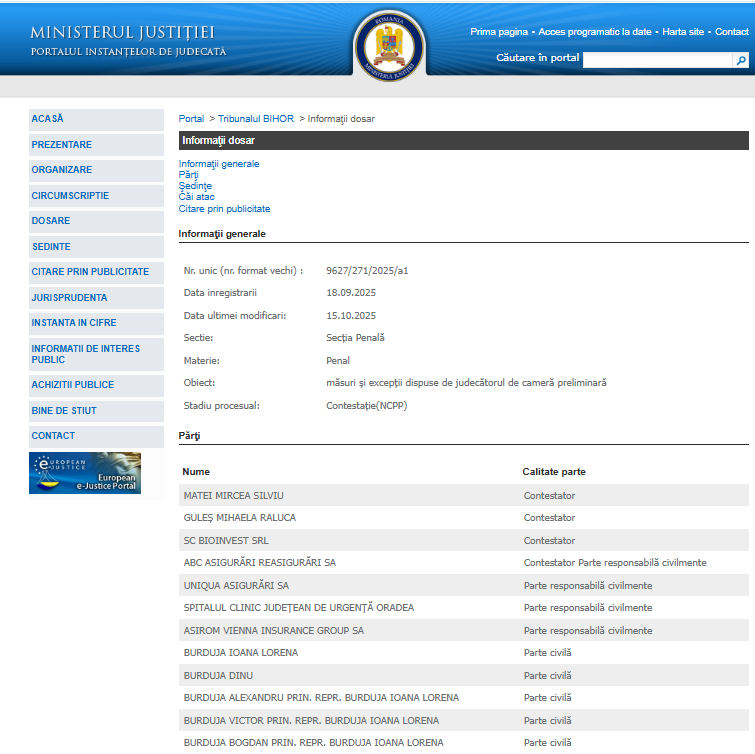The image size is (755, 754).
Task: Open Acces programatic la date link
Action: (x=595, y=32)
